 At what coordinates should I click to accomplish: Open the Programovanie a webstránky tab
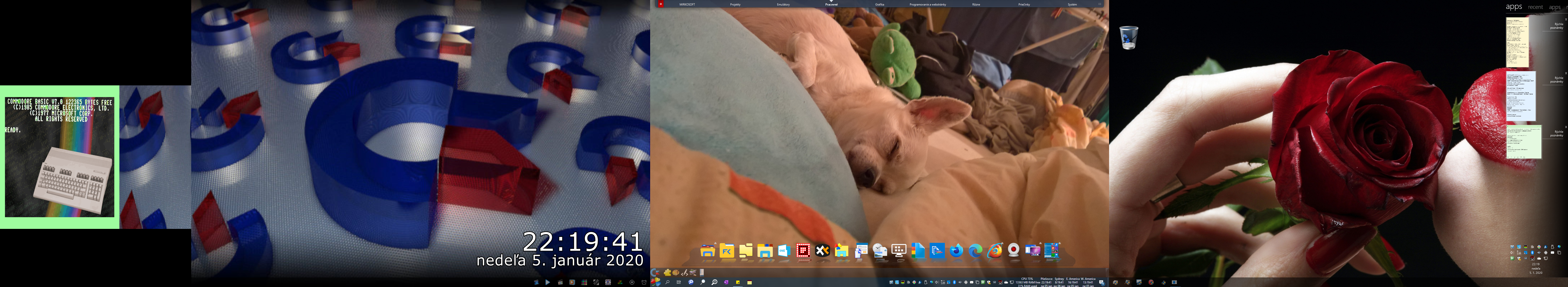point(928,4)
